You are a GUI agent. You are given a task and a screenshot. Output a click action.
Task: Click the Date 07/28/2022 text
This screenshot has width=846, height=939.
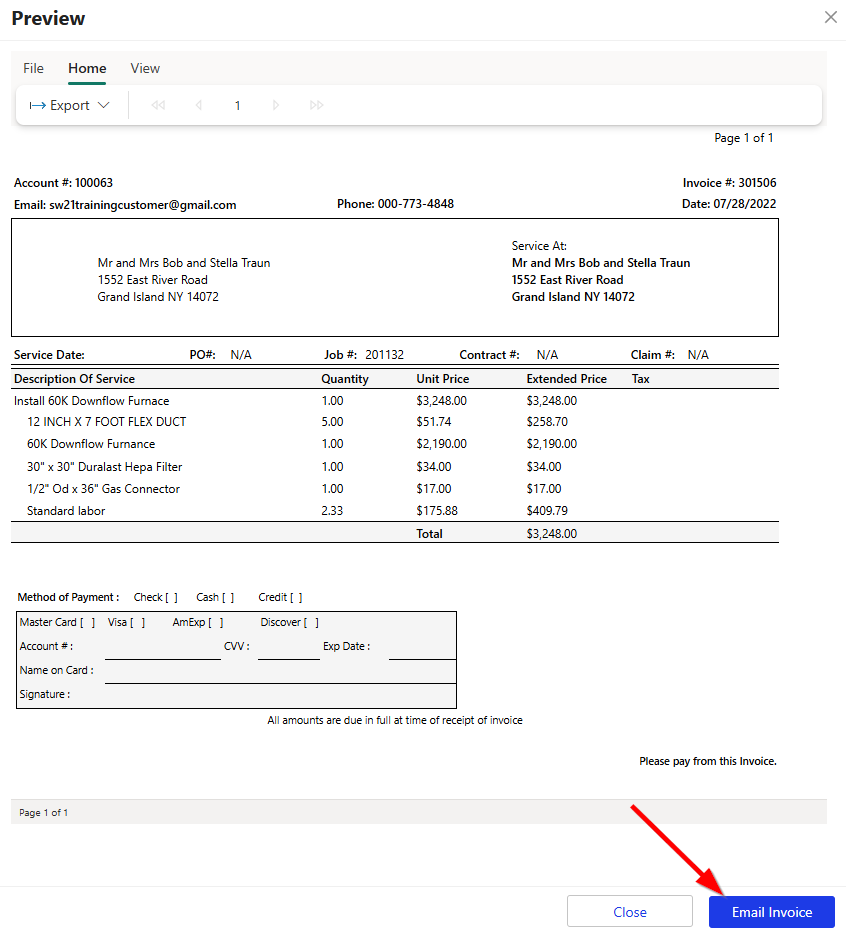[x=729, y=204]
